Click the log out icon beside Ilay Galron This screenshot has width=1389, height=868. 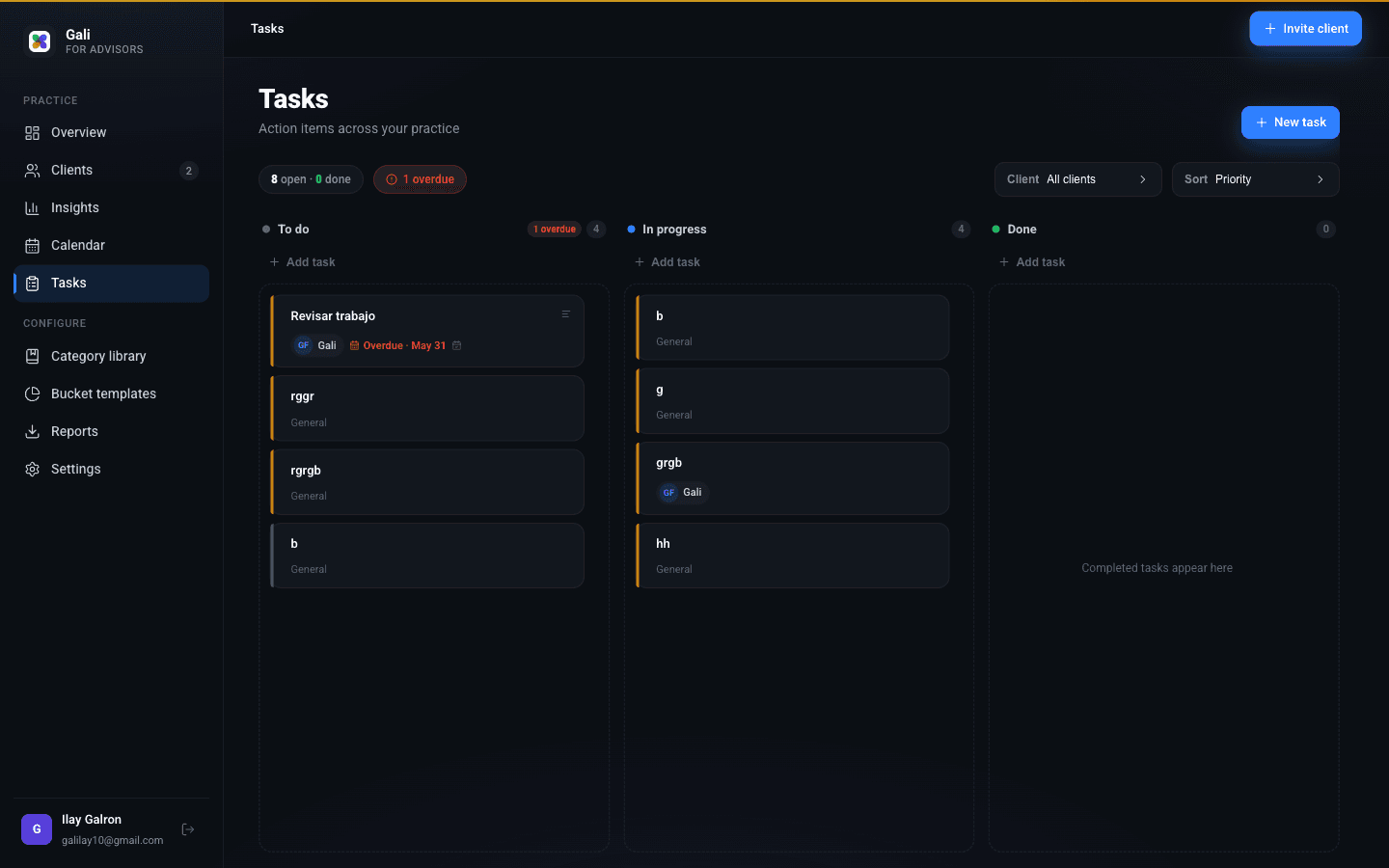(x=188, y=829)
